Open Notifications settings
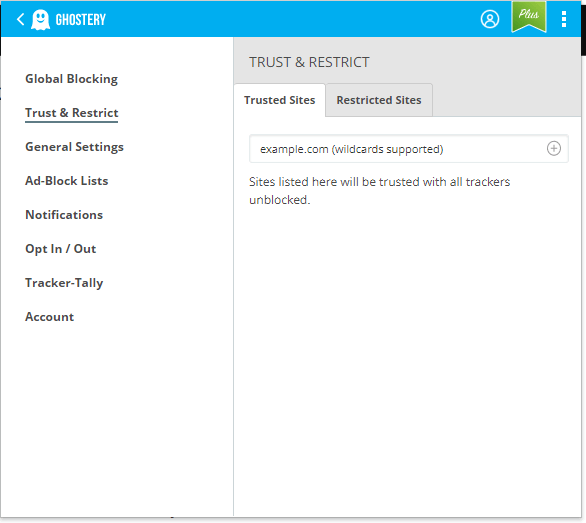The width and height of the screenshot is (586, 523). 64,215
